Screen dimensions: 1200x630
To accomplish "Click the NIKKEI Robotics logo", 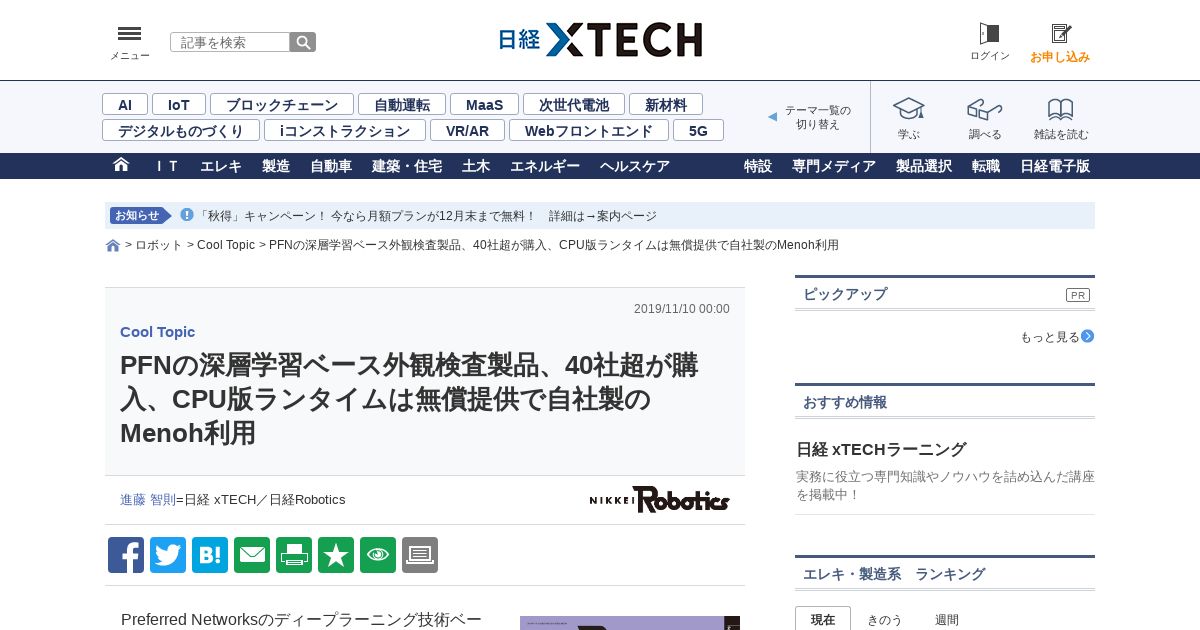I will pos(660,499).
